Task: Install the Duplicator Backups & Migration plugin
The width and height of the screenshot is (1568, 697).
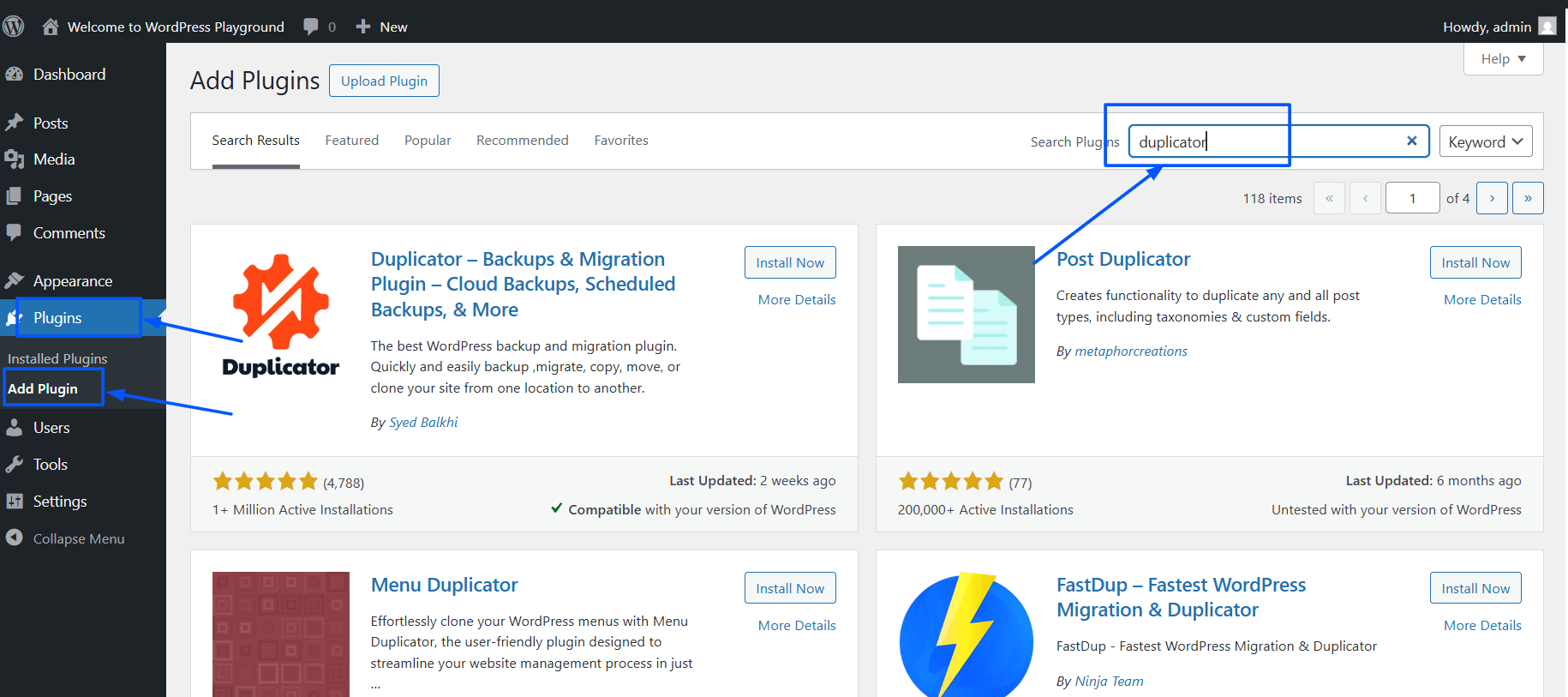Action: coord(790,262)
